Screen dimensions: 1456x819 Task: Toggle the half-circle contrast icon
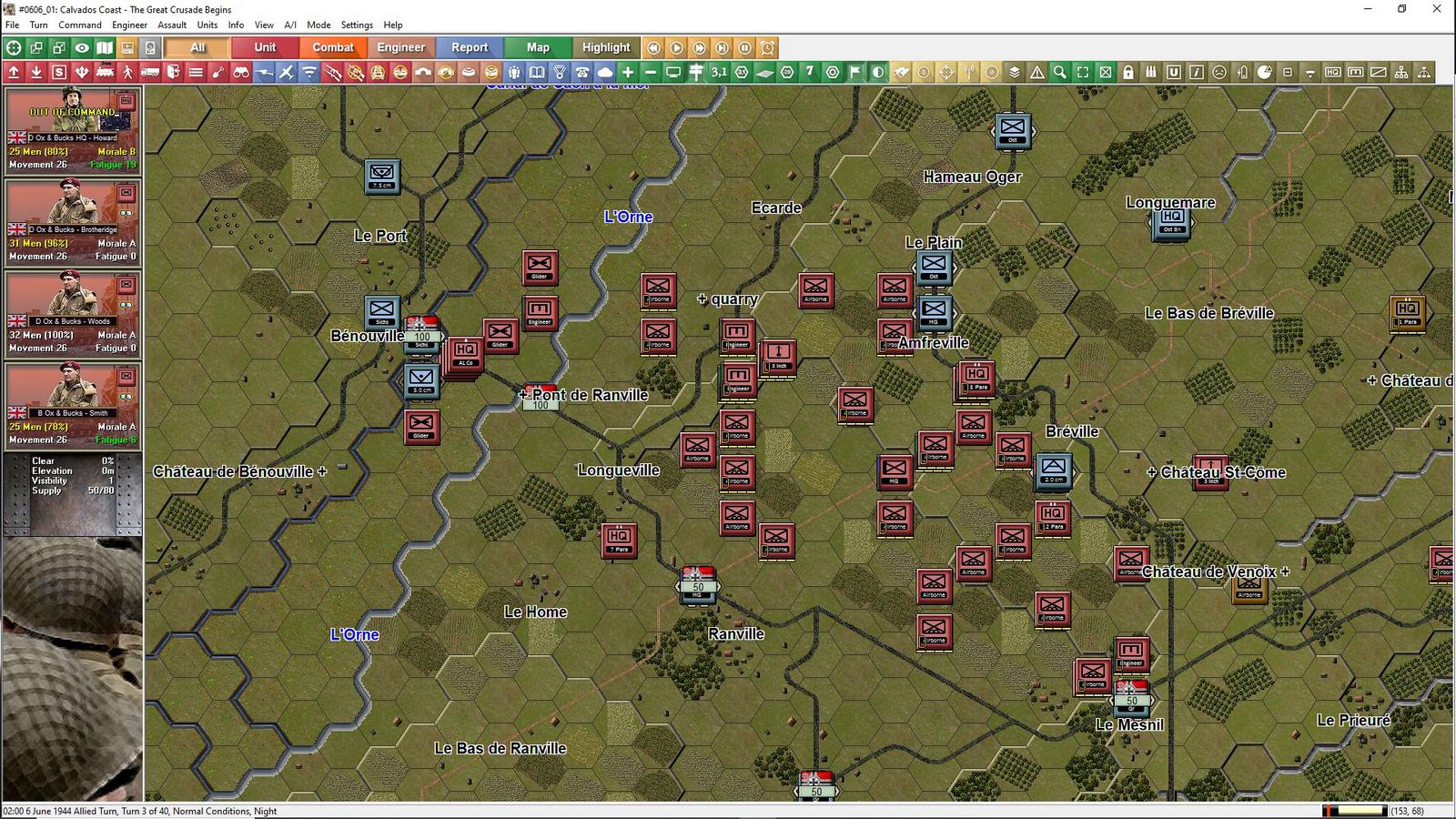[x=878, y=72]
